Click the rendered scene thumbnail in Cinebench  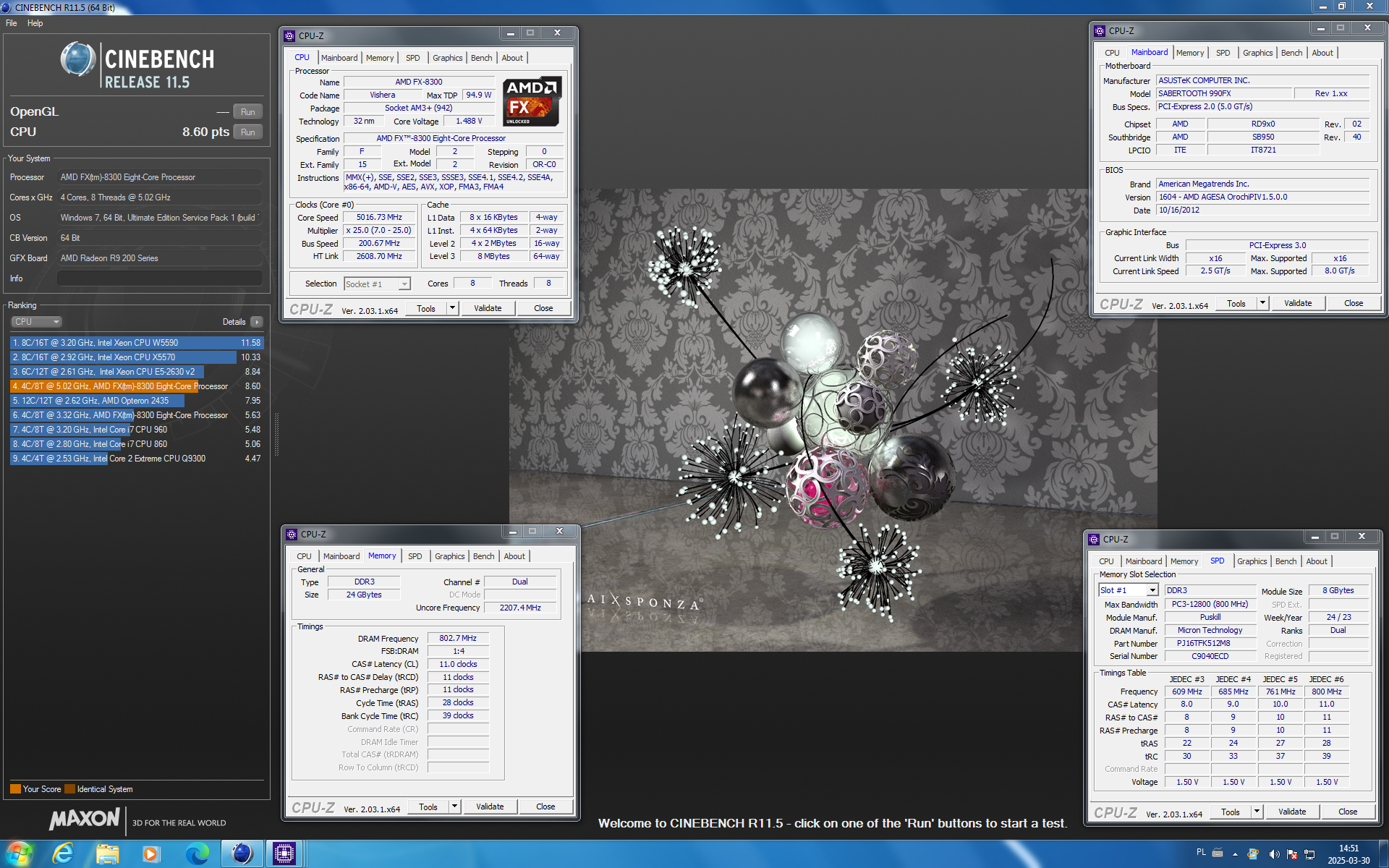[832, 421]
